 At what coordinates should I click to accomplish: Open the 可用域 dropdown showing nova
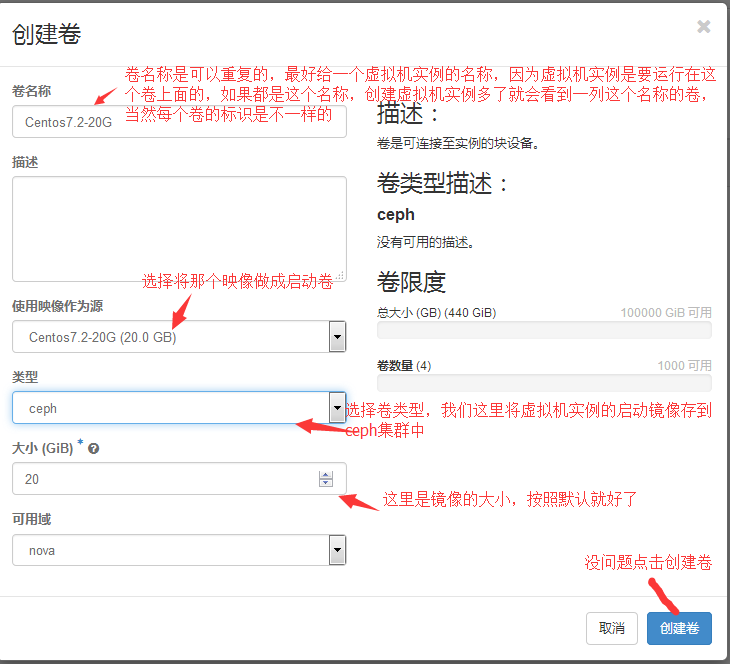180,550
